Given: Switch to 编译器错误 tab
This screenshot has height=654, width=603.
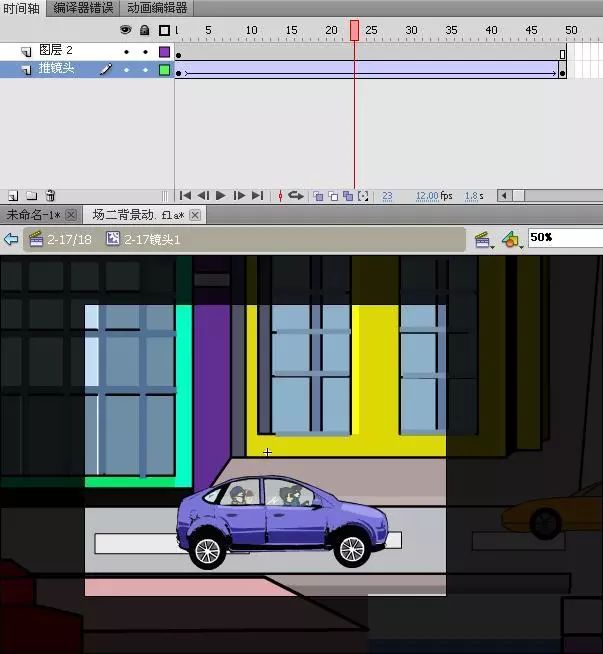Looking at the screenshot, I should tap(84, 8).
